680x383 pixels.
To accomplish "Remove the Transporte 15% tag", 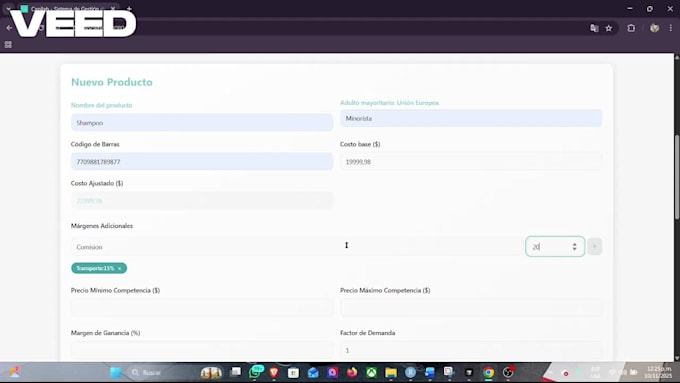I will tap(120, 268).
